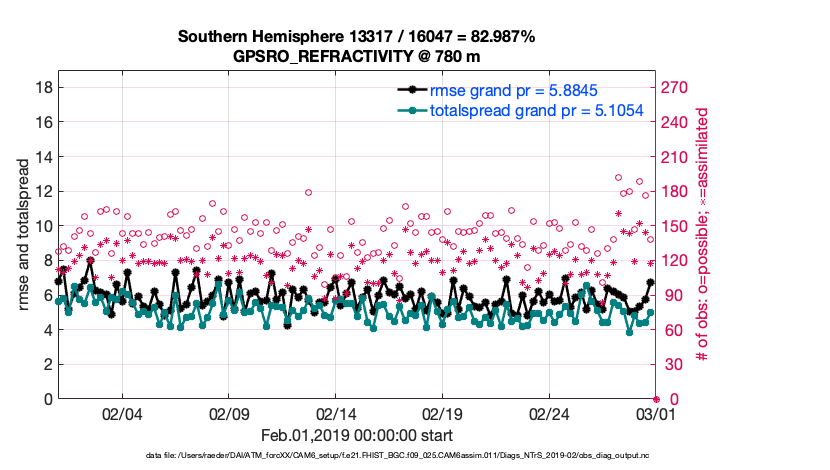The width and height of the screenshot is (830, 470).
Task: Click the 02/19 x-axis tick label
Action: tap(442, 414)
